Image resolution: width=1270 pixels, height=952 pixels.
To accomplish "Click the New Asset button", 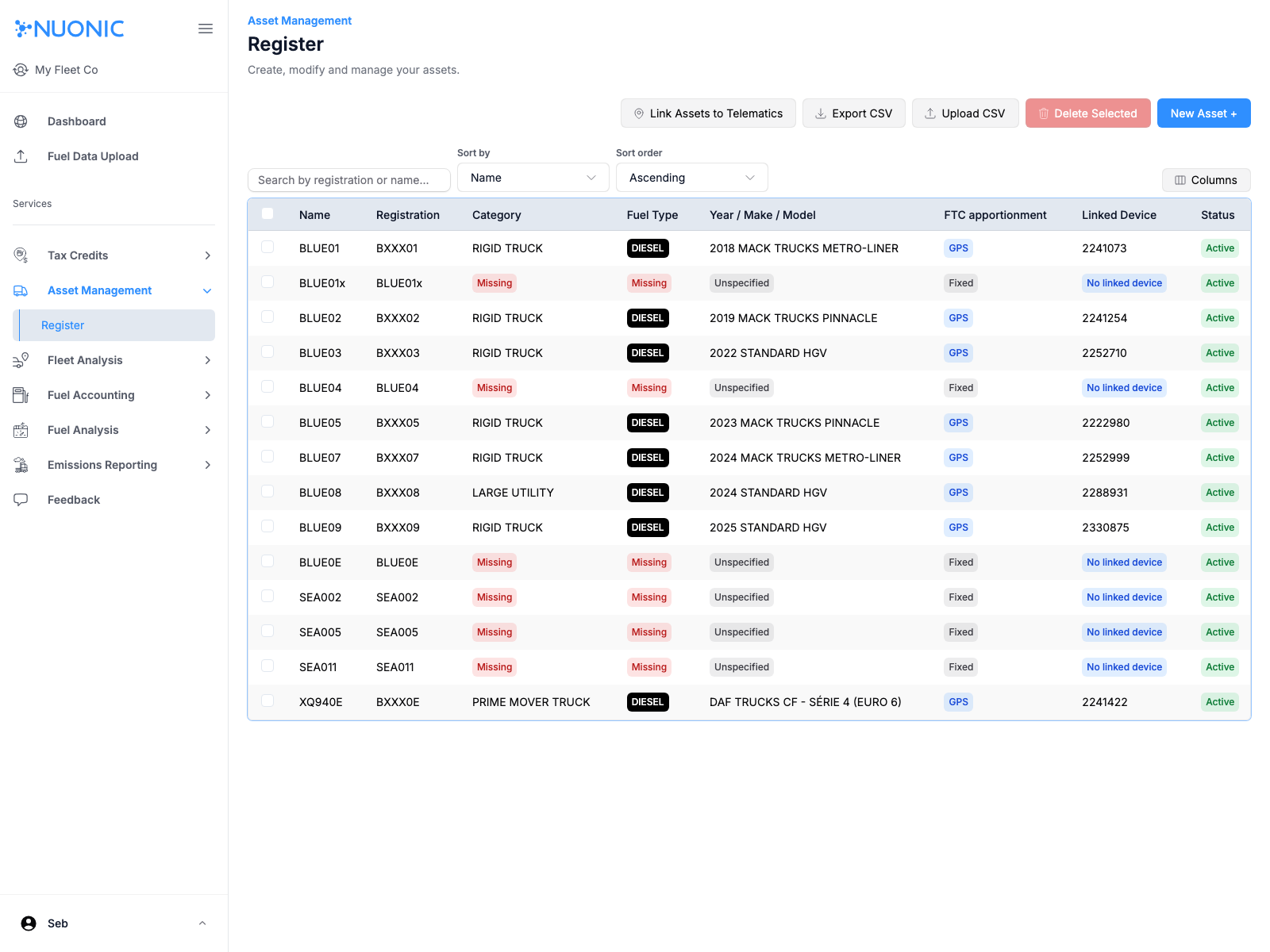I will [1203, 113].
